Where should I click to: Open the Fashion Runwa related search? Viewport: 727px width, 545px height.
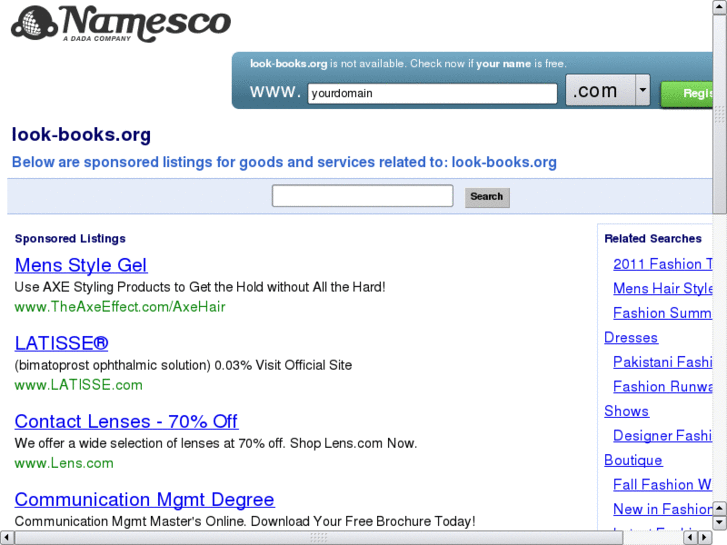coord(663,386)
